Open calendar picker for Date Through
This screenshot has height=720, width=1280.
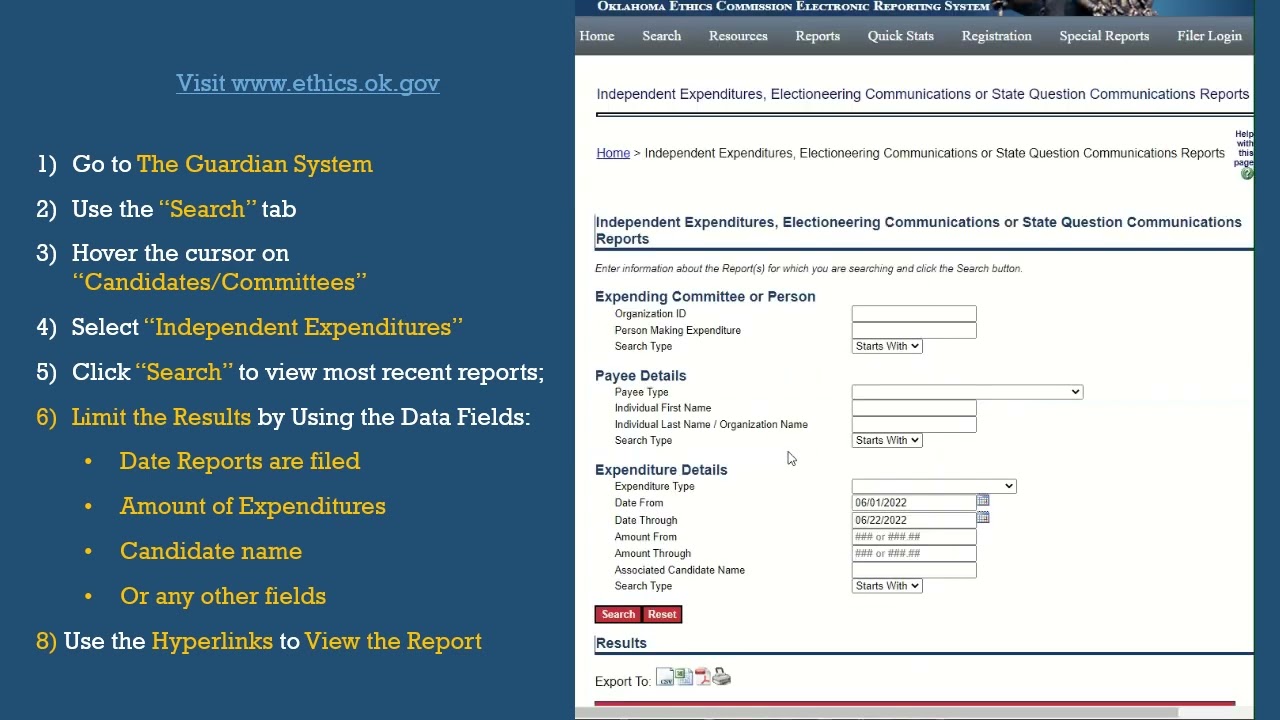983,517
